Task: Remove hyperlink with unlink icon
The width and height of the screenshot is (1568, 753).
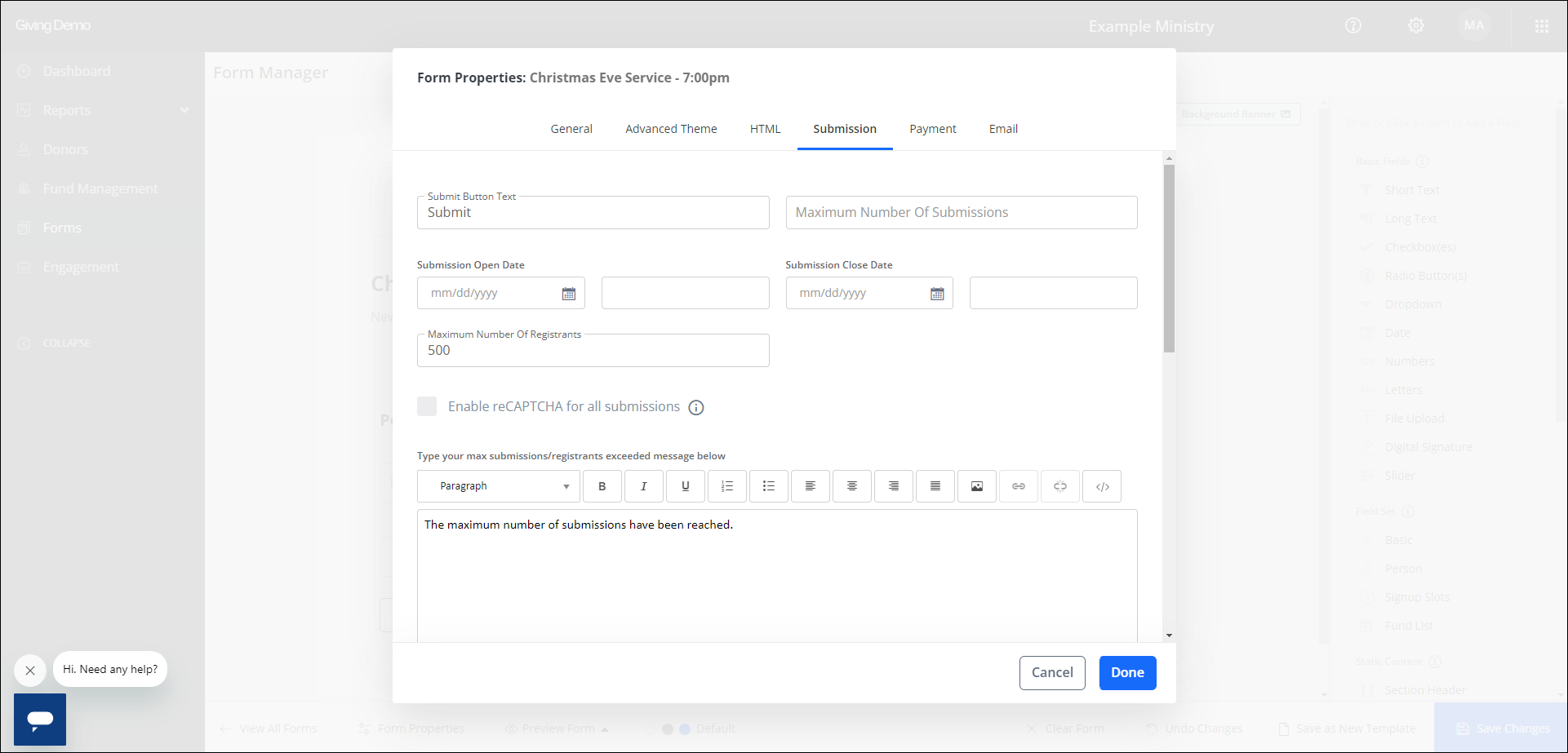Action: click(x=1060, y=486)
